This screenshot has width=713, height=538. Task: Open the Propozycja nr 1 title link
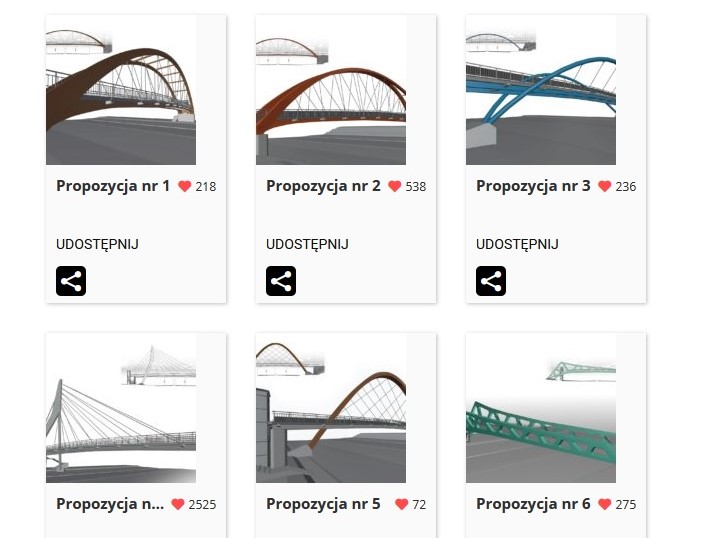[113, 186]
